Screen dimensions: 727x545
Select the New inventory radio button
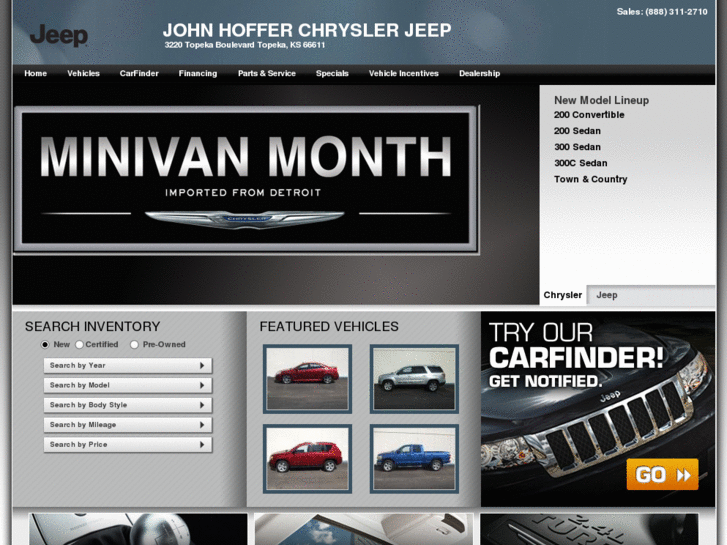[45, 344]
